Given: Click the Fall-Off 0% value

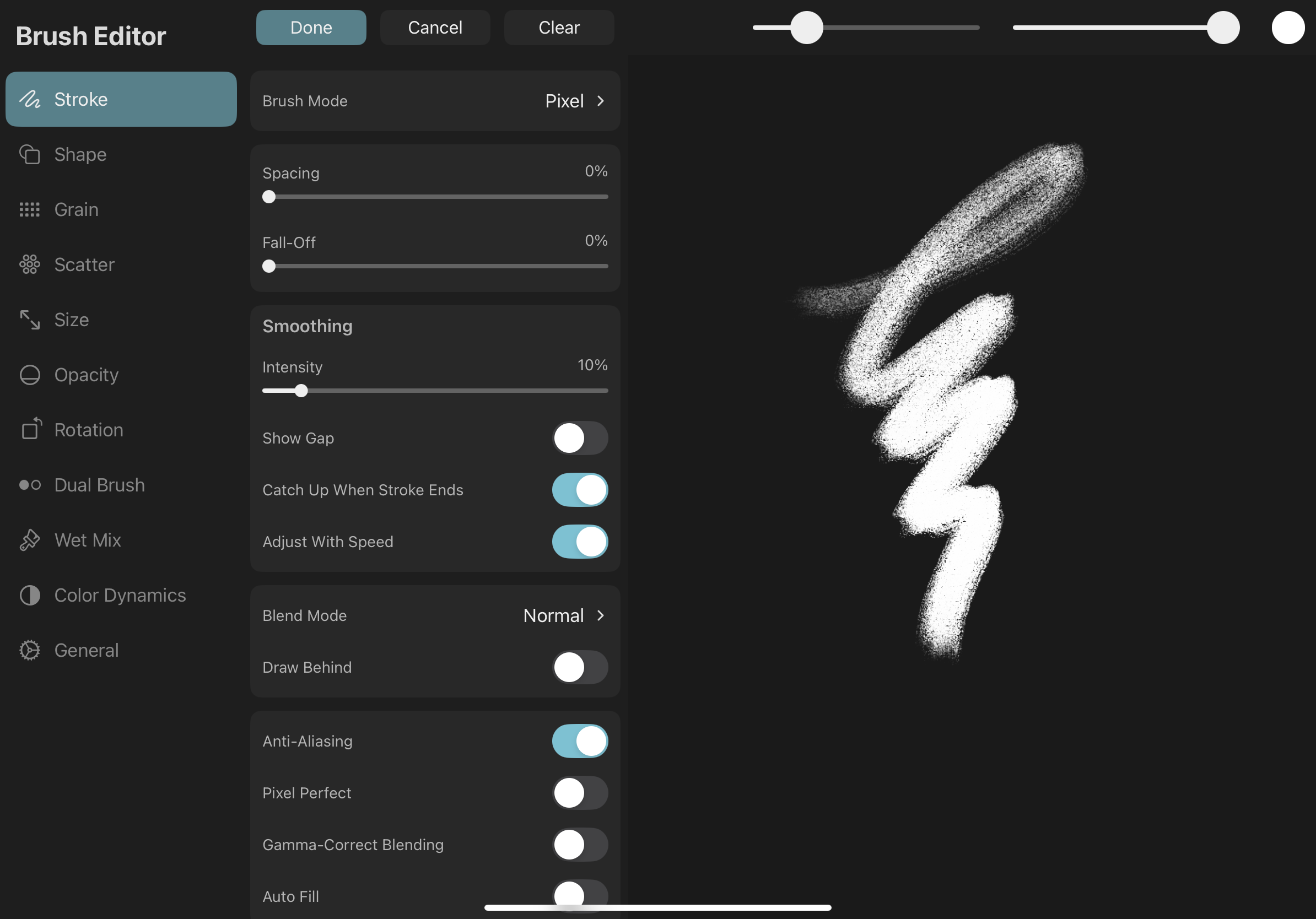Looking at the screenshot, I should (596, 241).
